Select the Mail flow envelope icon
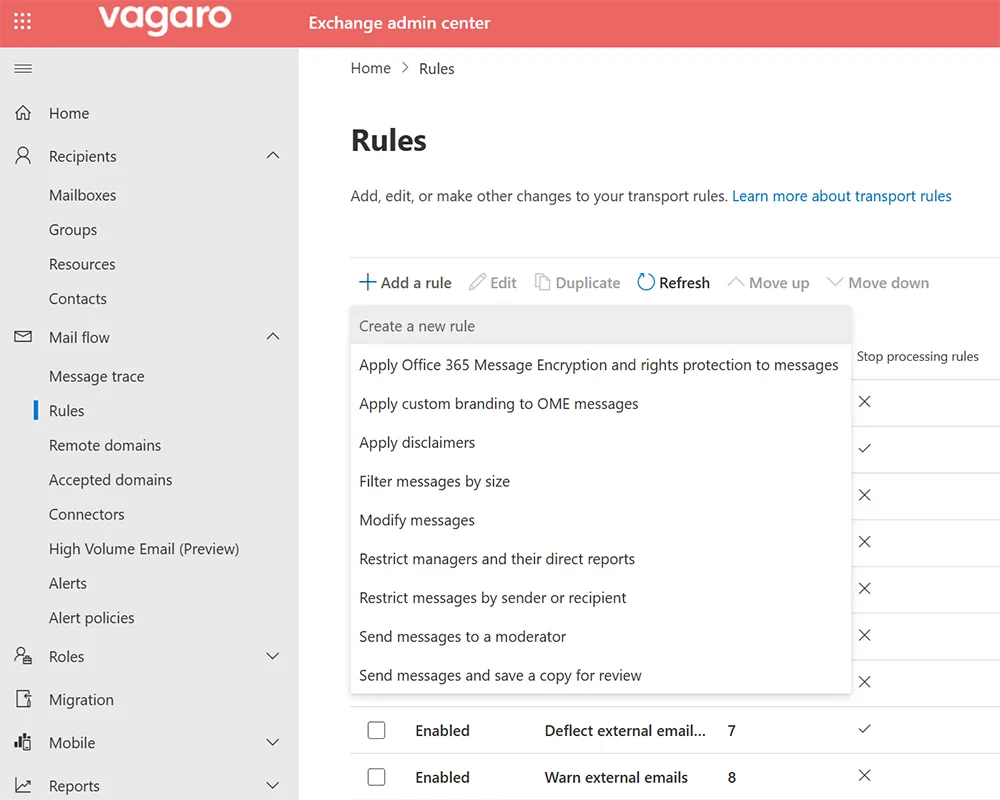The width and height of the screenshot is (1000, 800). click(22, 337)
